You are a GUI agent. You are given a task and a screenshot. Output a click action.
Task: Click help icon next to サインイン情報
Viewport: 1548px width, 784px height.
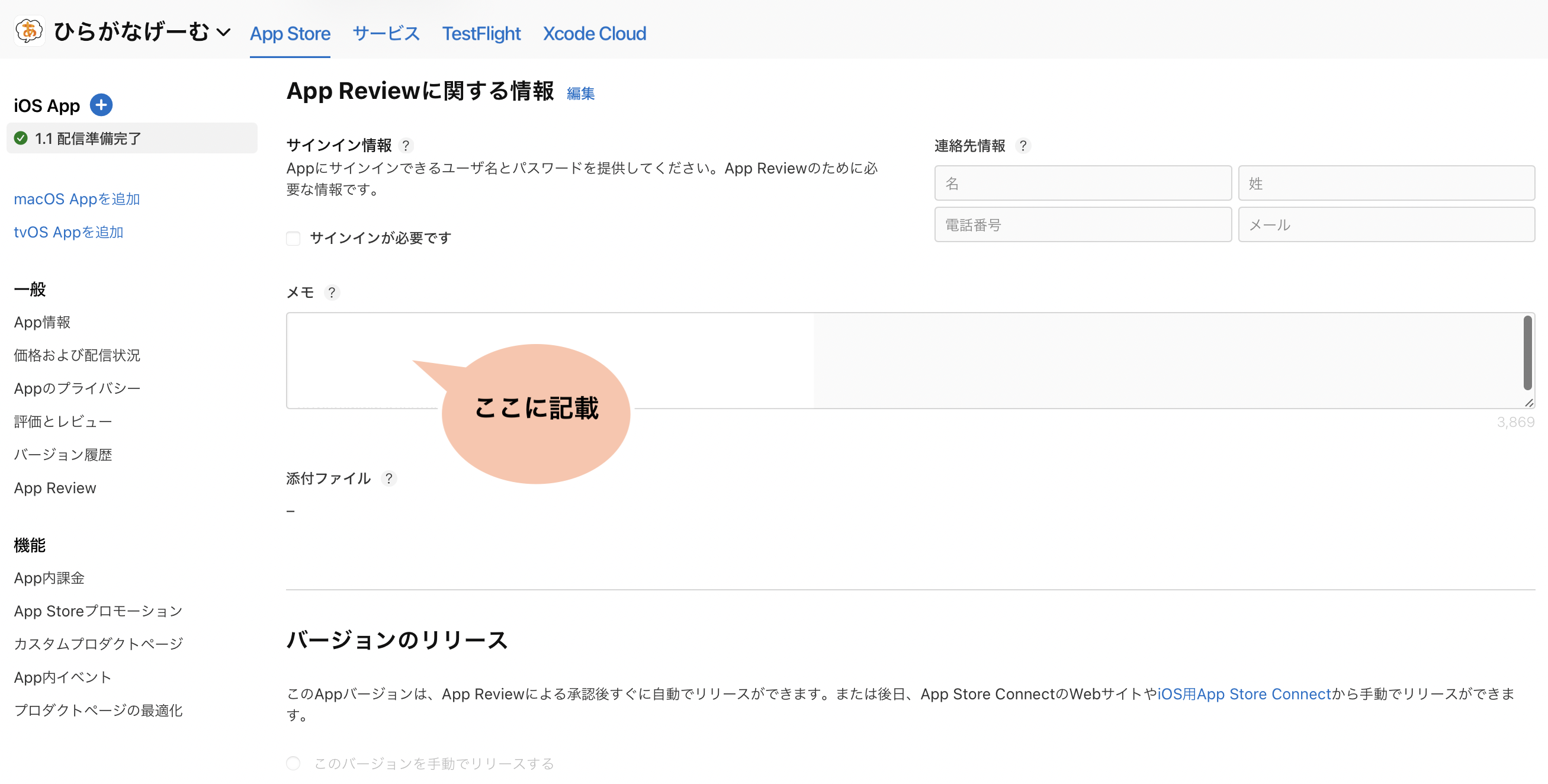click(x=406, y=146)
